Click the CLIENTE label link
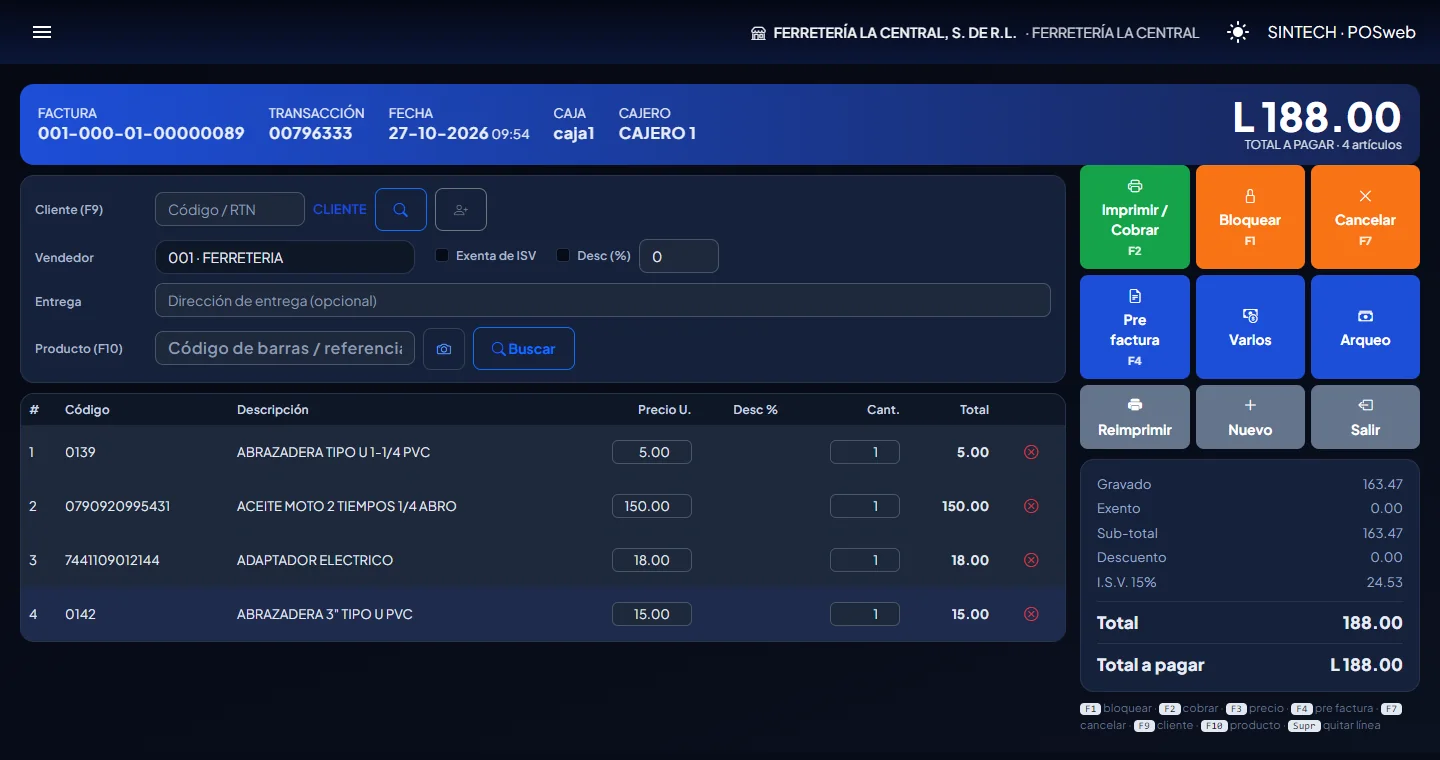1440x760 pixels. (340, 210)
